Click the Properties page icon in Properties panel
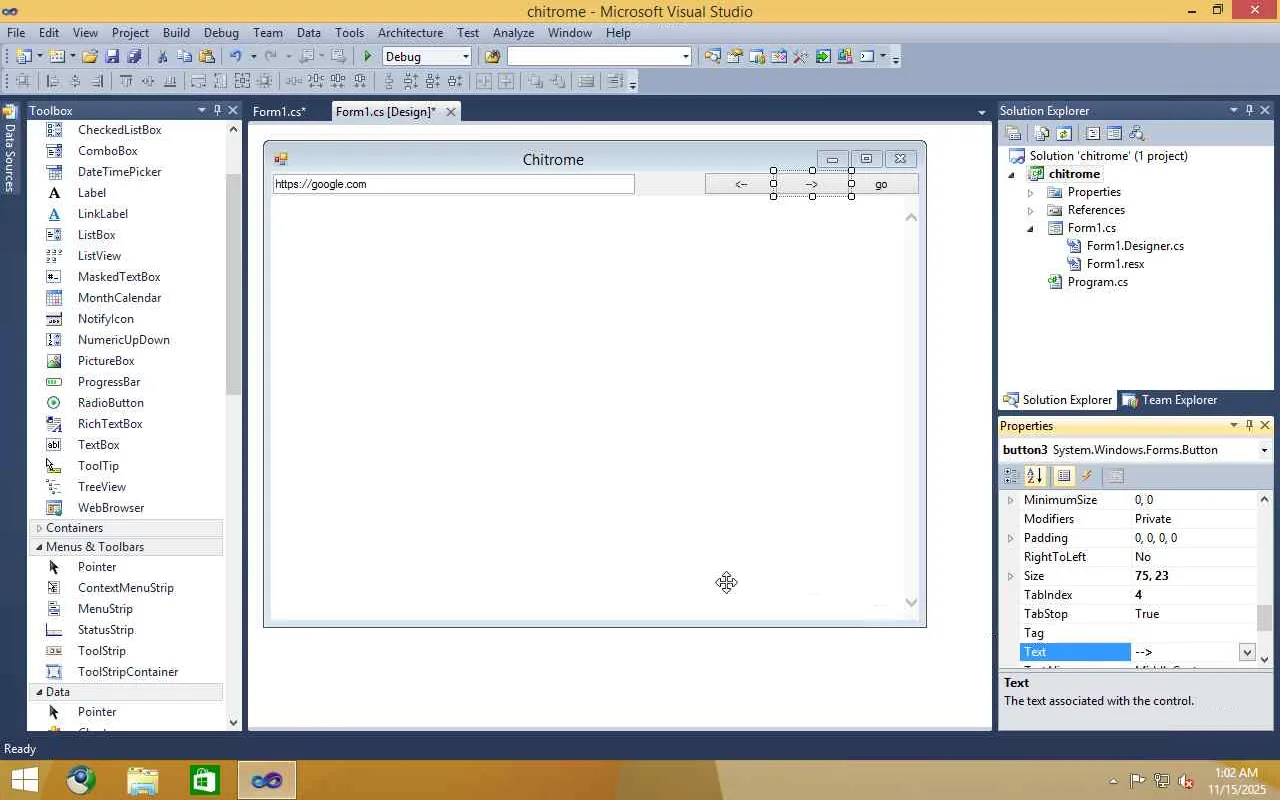This screenshot has width=1280, height=800. pos(1116,476)
